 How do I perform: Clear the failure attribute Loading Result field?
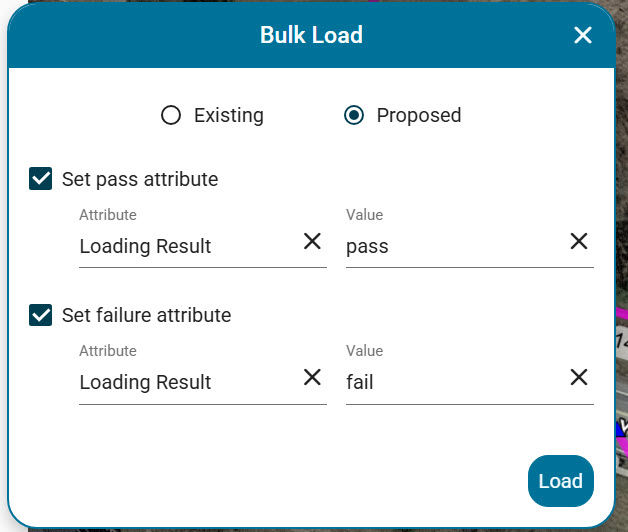click(x=312, y=377)
